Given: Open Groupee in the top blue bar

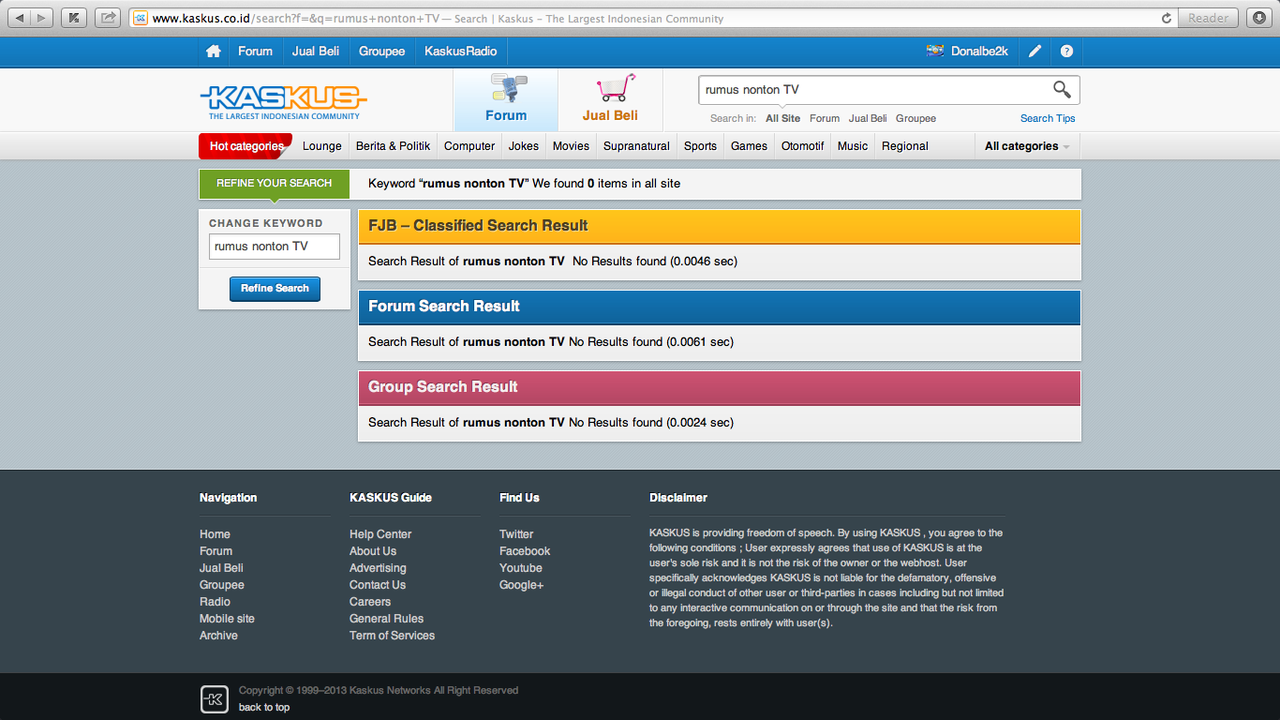Looking at the screenshot, I should pos(382,51).
